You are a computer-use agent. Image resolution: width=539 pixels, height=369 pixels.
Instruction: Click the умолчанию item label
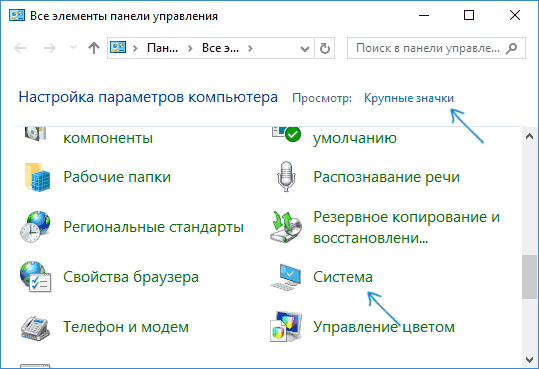click(355, 138)
